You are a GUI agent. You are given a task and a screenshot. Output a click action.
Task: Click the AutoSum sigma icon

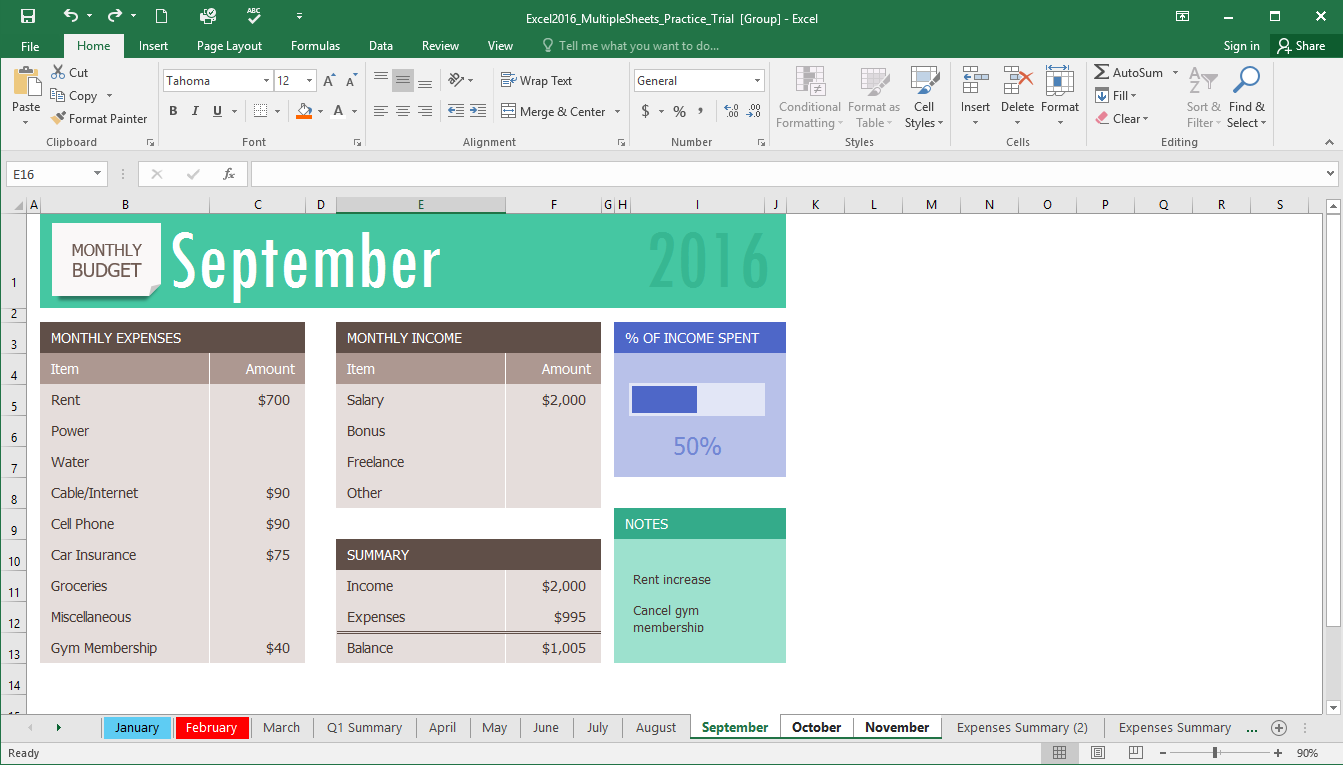click(1101, 73)
